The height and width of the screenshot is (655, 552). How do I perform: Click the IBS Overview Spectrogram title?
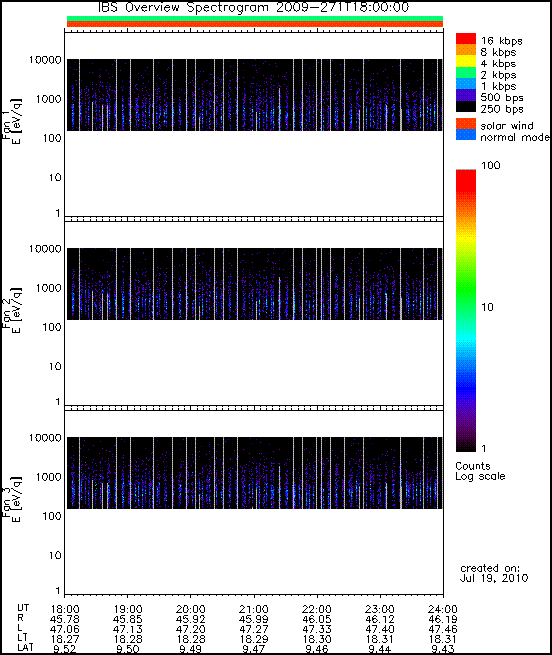[254, 7]
